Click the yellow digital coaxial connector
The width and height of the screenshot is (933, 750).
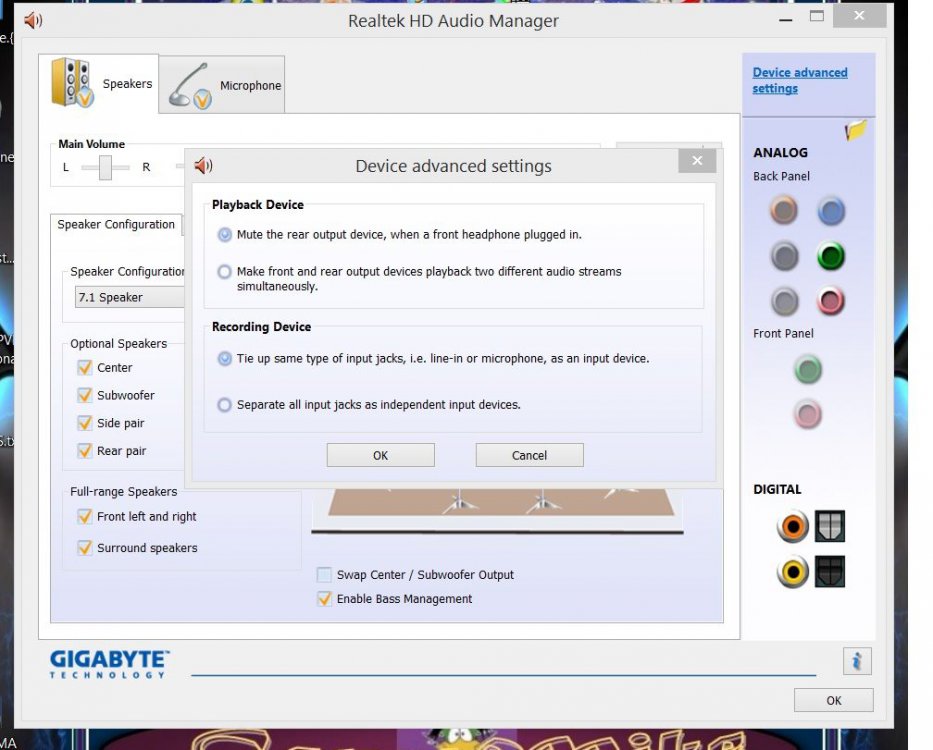point(793,572)
